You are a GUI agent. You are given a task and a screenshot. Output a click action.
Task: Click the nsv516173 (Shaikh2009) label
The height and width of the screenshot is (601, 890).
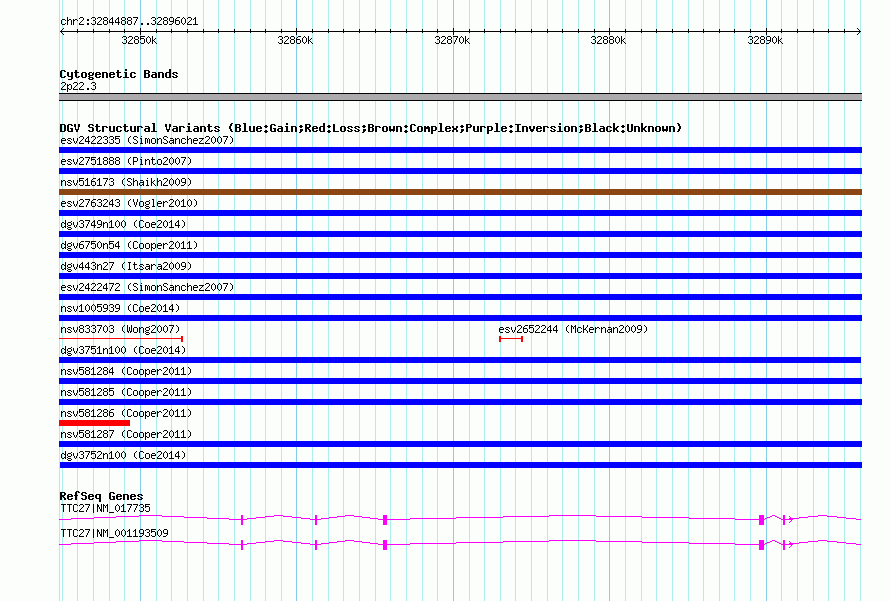[x=126, y=182]
